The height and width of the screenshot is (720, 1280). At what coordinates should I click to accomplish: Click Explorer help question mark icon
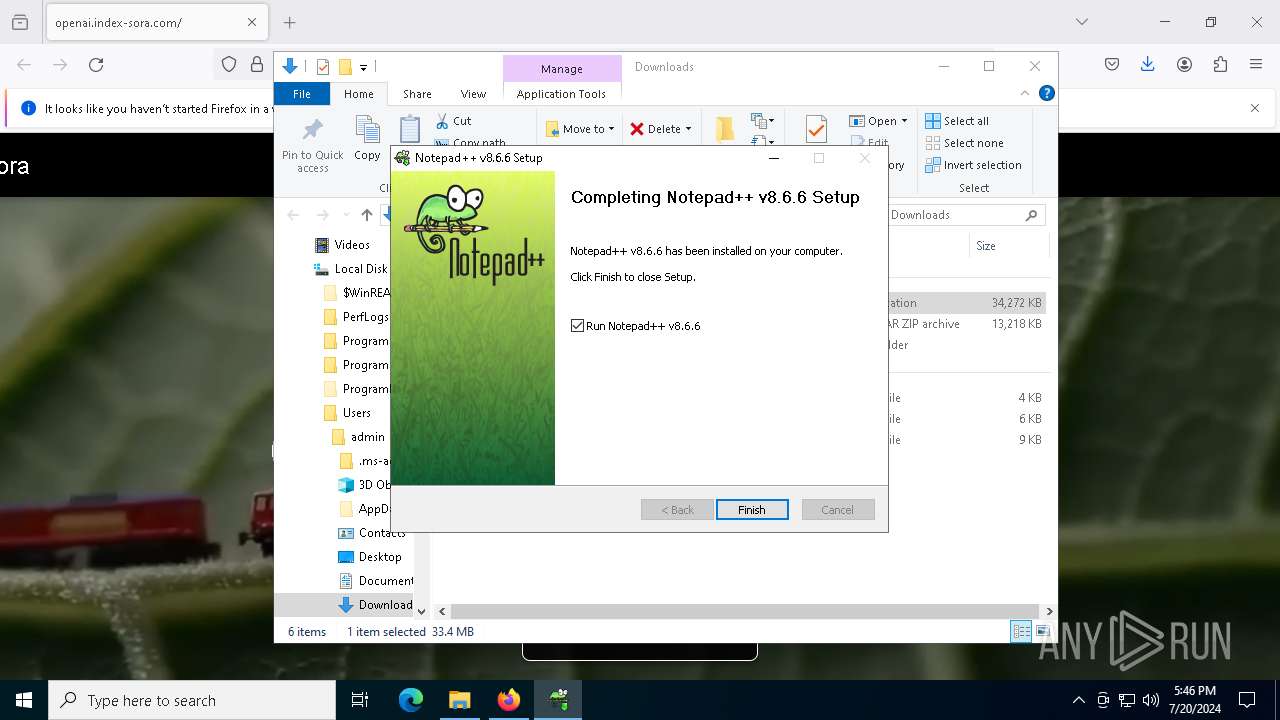tap(1046, 93)
